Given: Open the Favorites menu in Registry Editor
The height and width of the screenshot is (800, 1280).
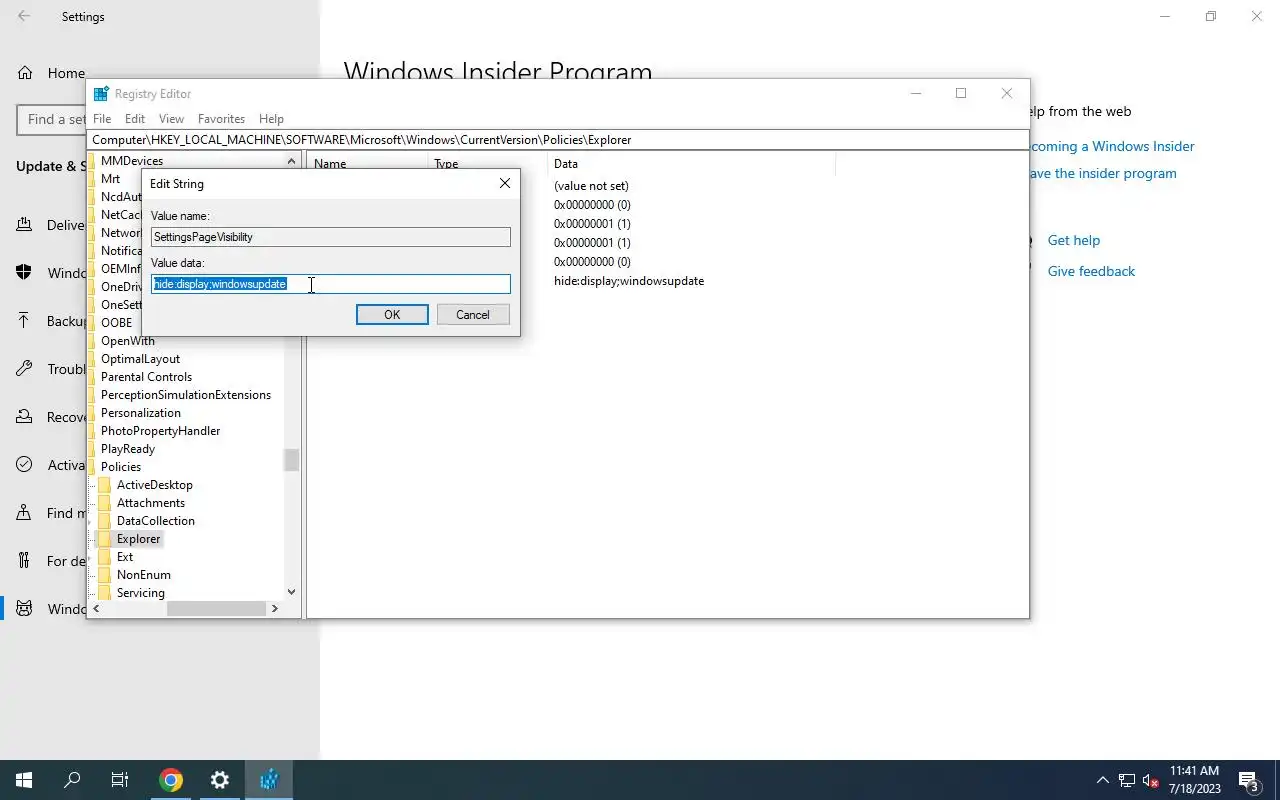Looking at the screenshot, I should (221, 118).
